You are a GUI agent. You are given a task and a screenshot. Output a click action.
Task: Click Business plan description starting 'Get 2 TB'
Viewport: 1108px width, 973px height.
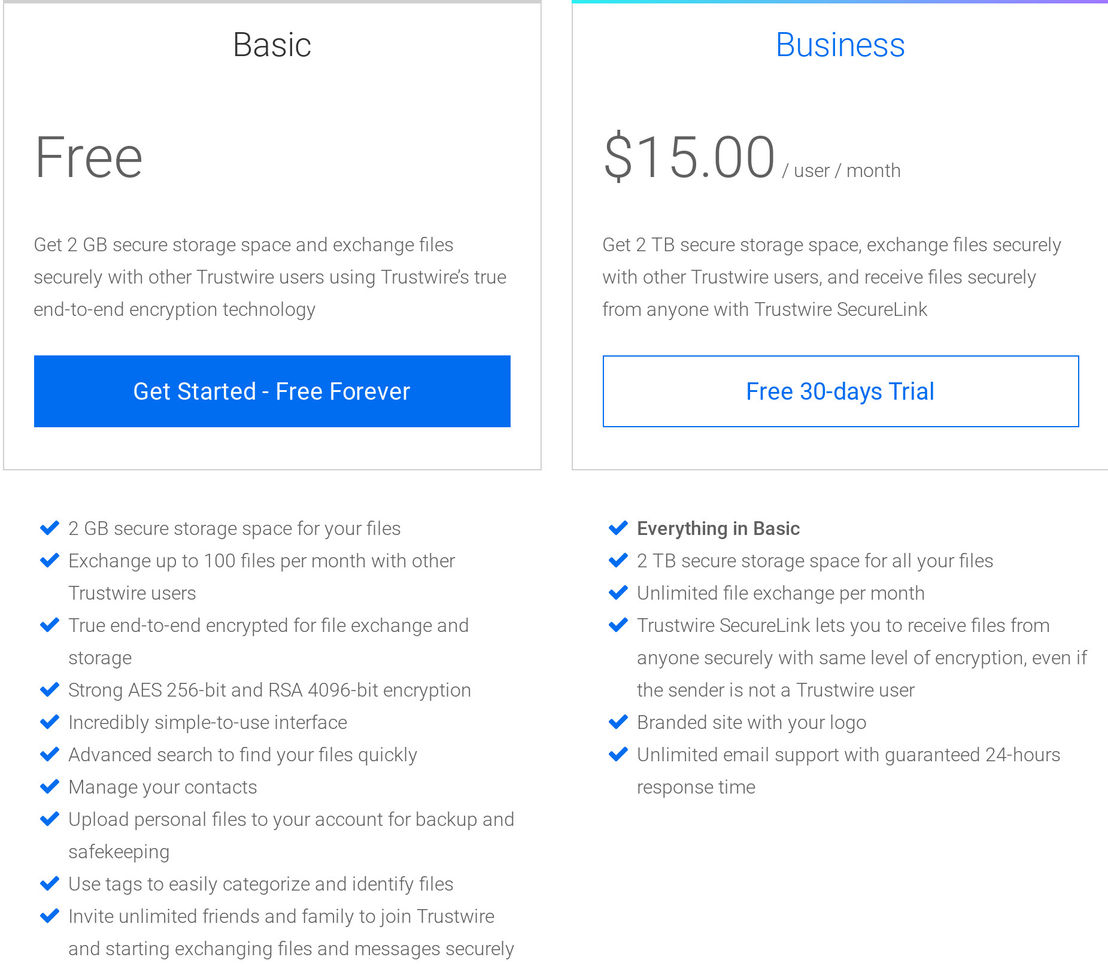(832, 277)
